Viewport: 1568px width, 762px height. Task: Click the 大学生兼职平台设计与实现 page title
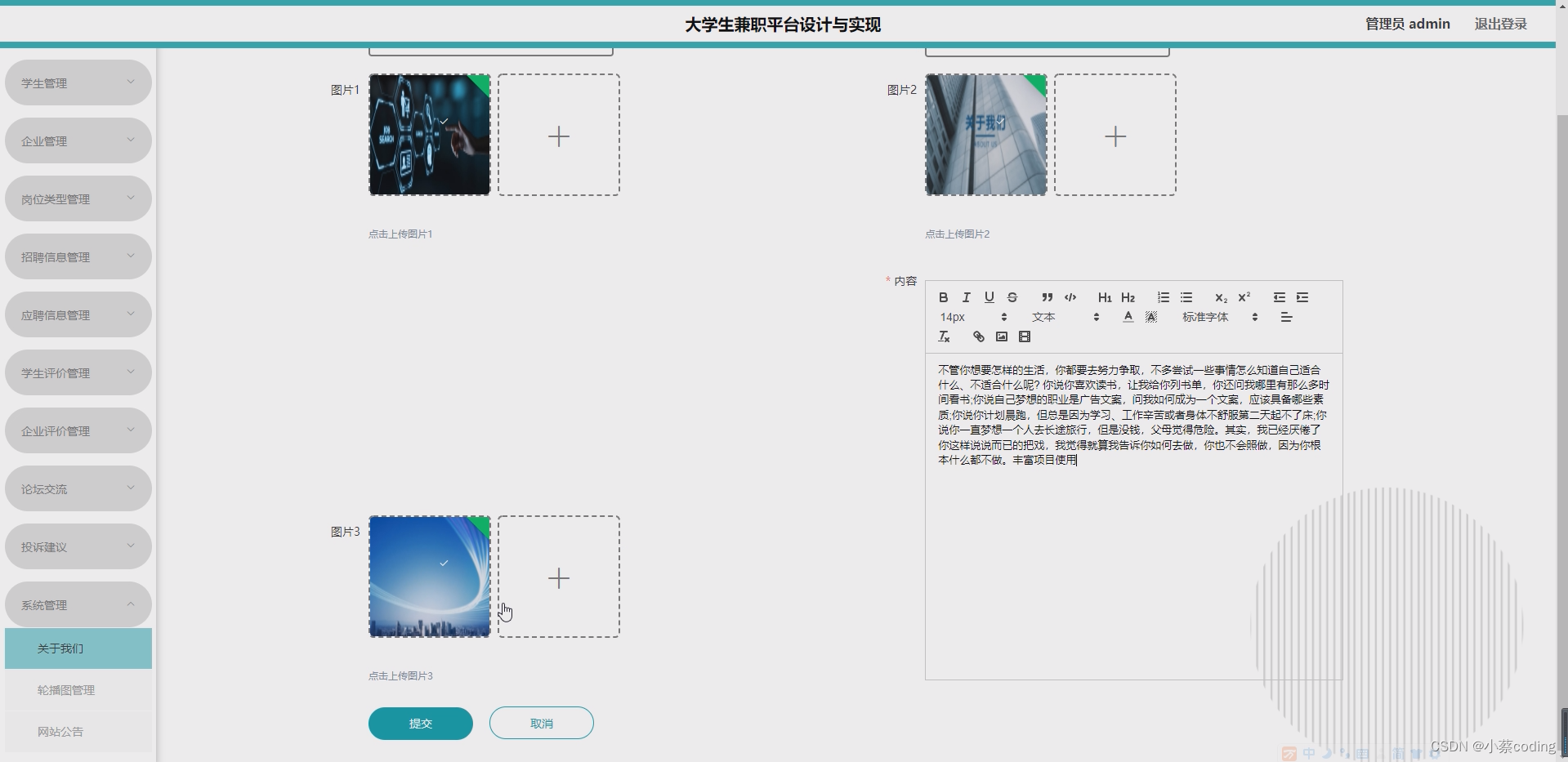[783, 25]
